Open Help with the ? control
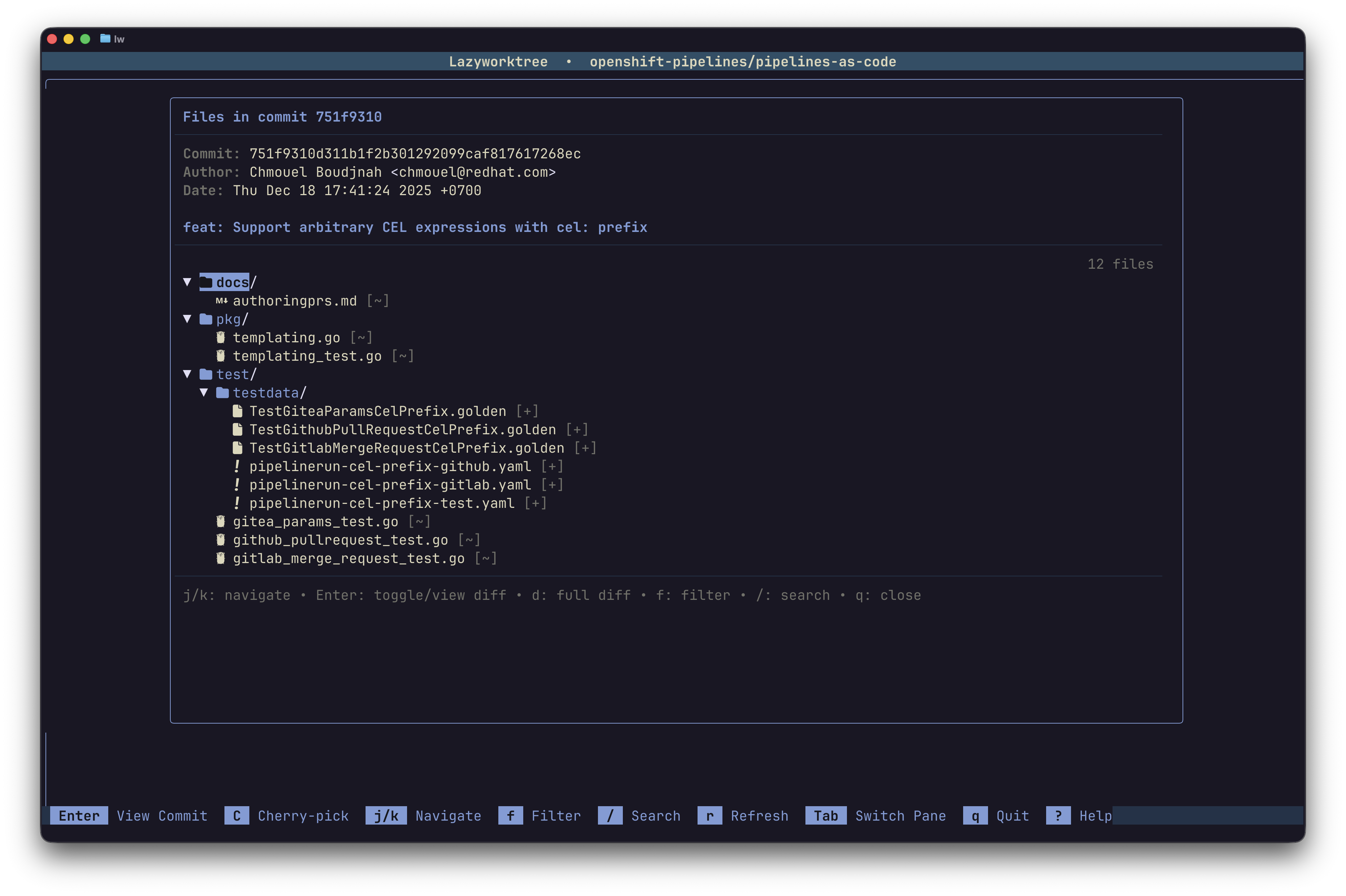Viewport: 1346px width, 896px height. click(x=1058, y=816)
